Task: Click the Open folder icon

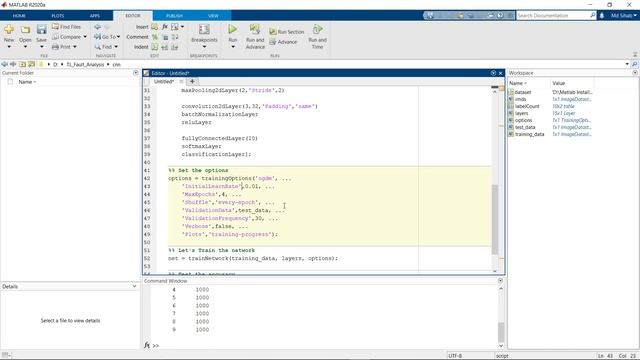Action: coord(25,29)
